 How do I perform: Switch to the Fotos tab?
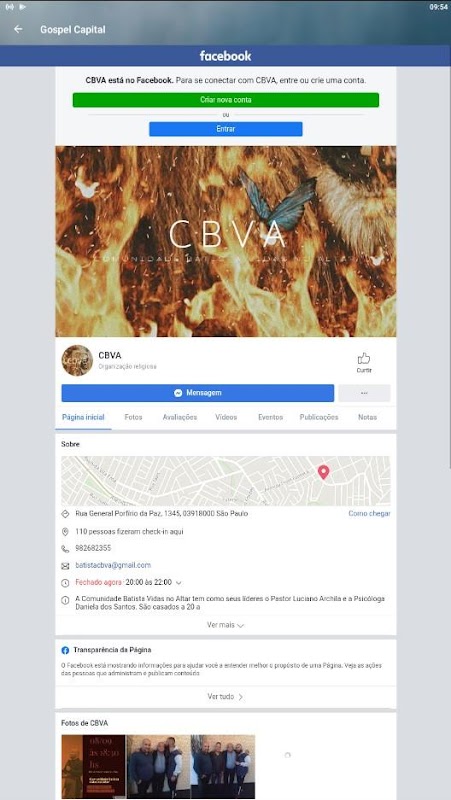133,417
